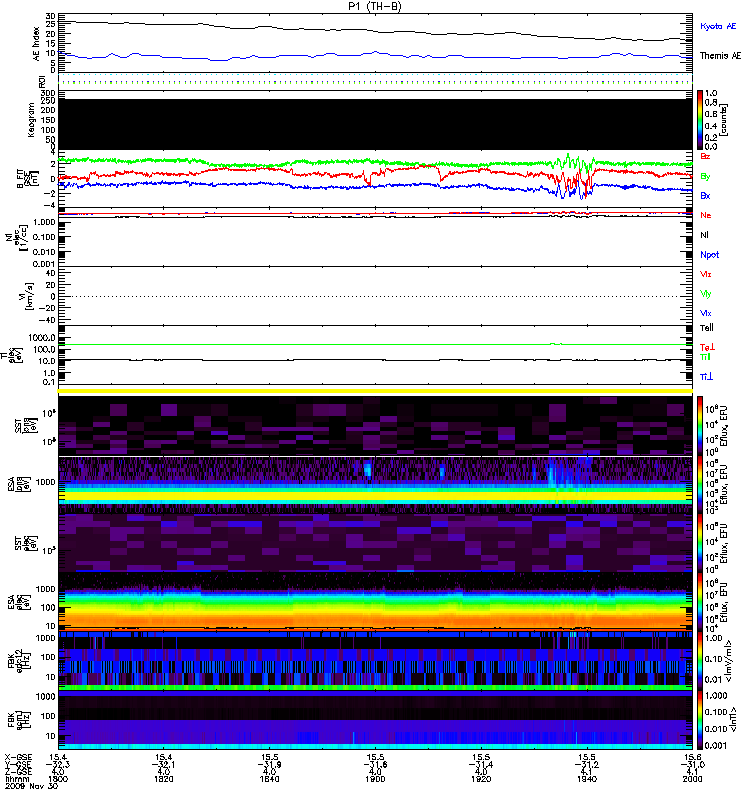Click the Y-GSE value "-31.0"
The image size is (750, 800).
(x=692, y=765)
